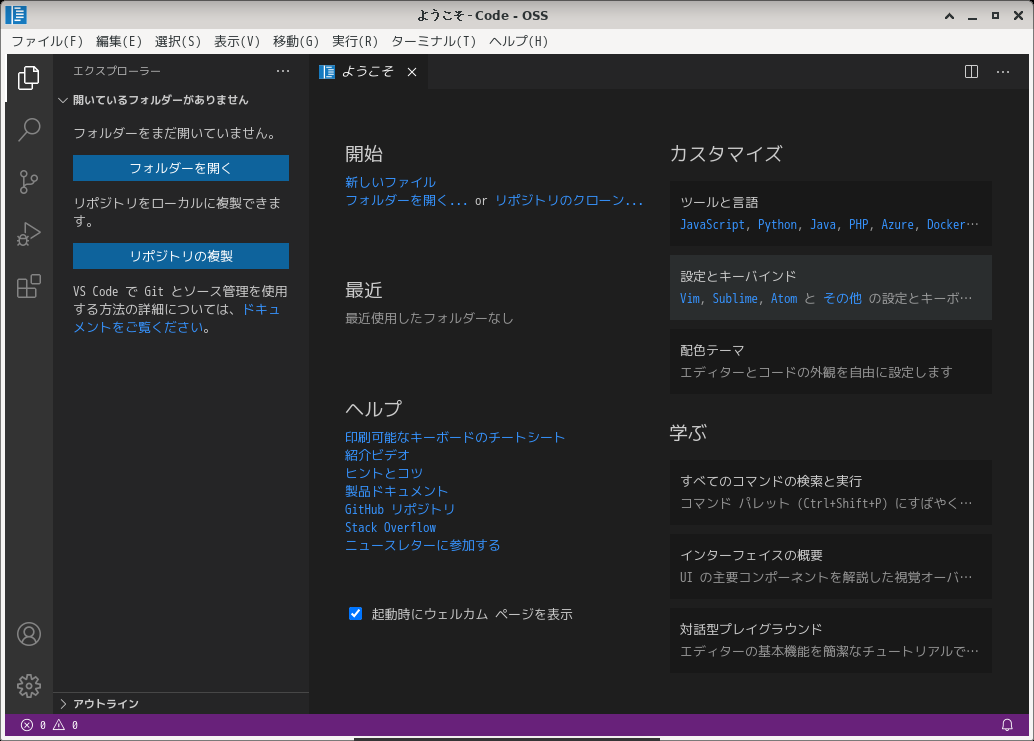Open the 紹介ビデオ link

tap(377, 455)
